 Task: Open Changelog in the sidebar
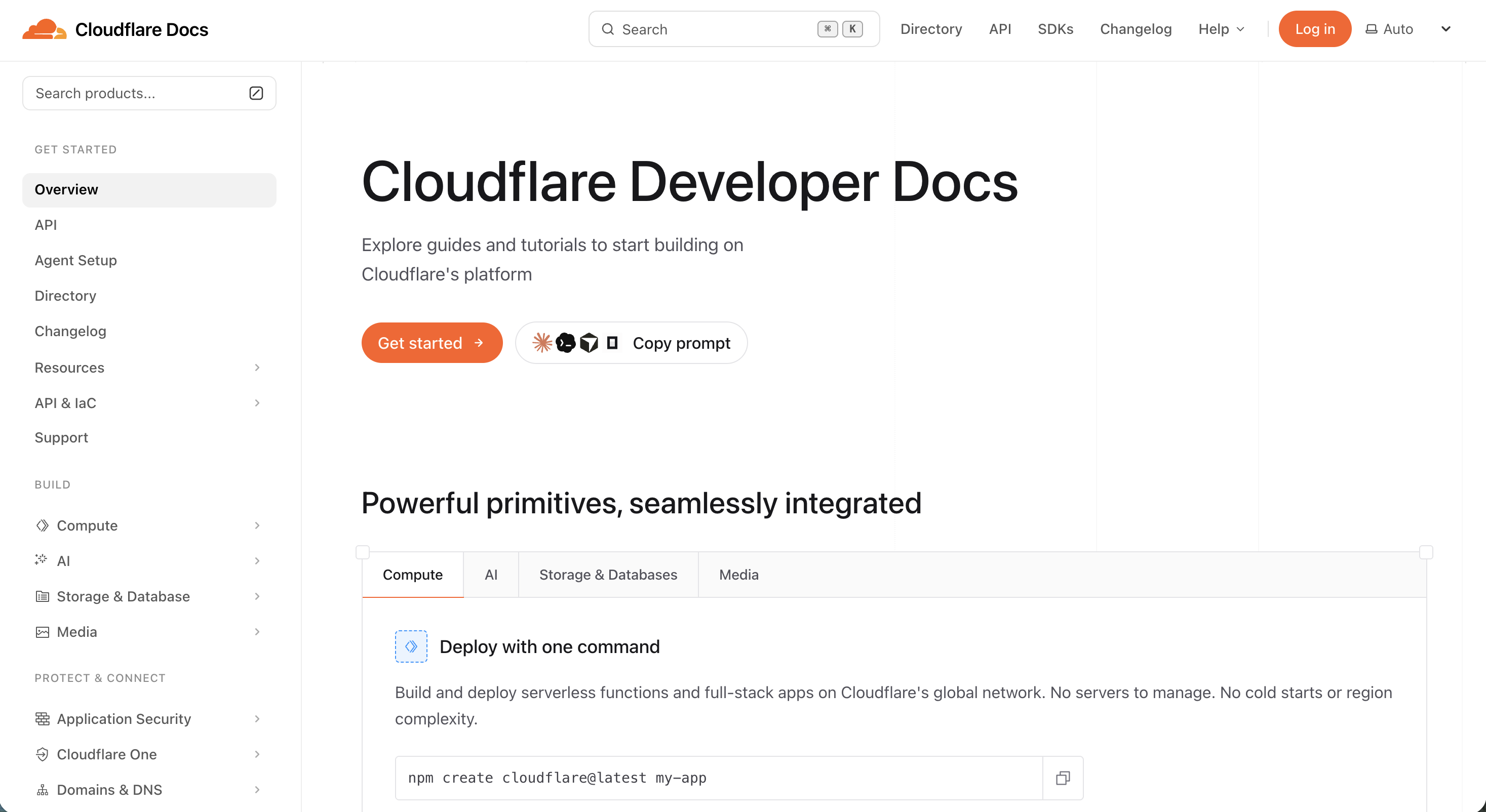(70, 331)
